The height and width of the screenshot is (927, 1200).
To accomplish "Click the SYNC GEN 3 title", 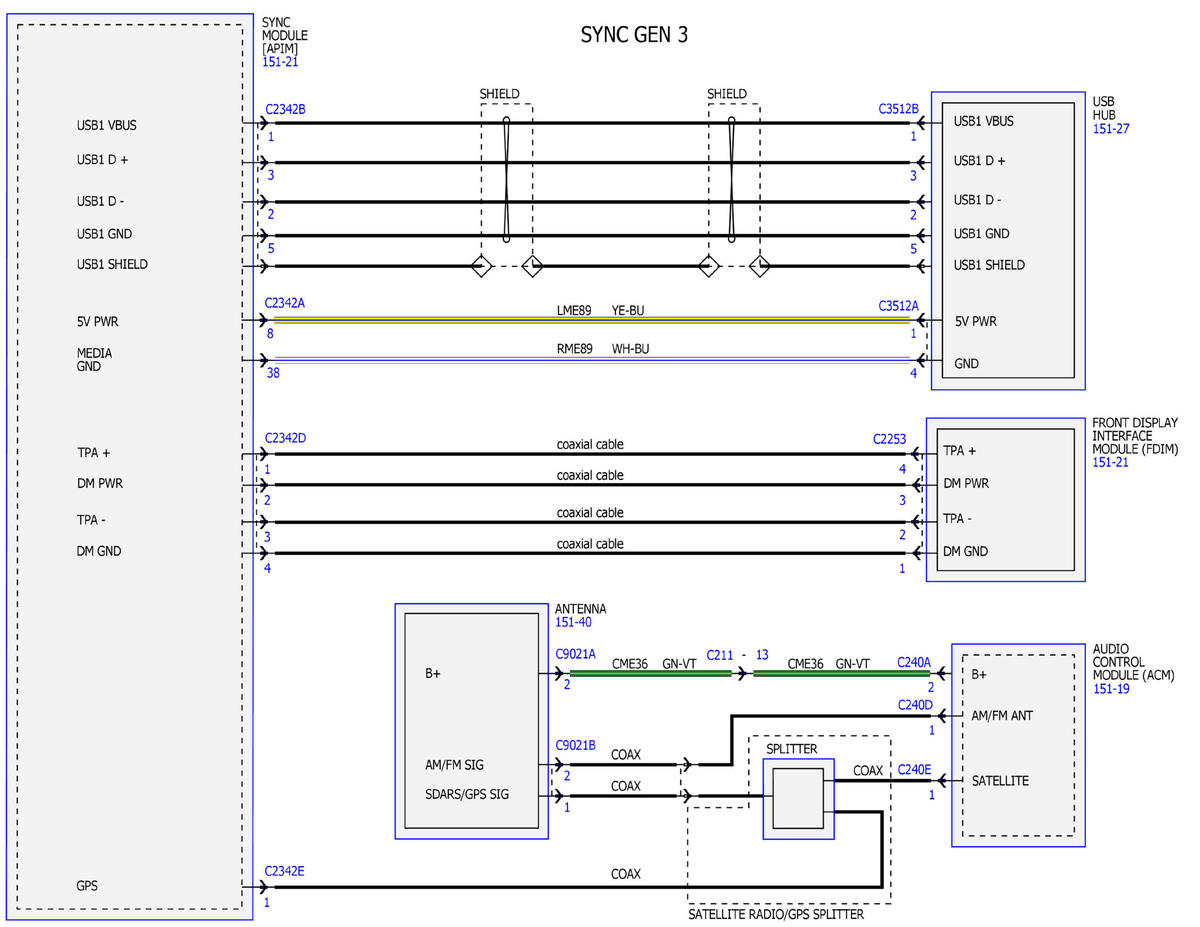I will click(634, 35).
